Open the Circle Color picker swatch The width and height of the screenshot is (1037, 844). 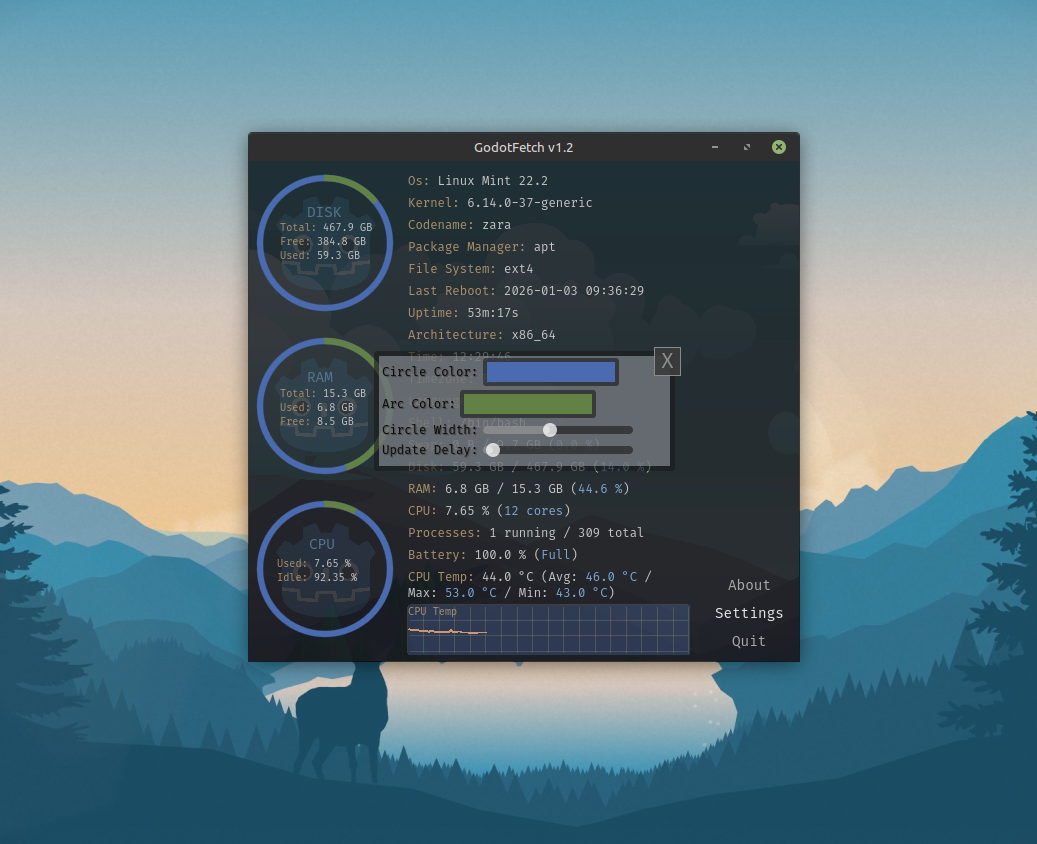point(551,372)
